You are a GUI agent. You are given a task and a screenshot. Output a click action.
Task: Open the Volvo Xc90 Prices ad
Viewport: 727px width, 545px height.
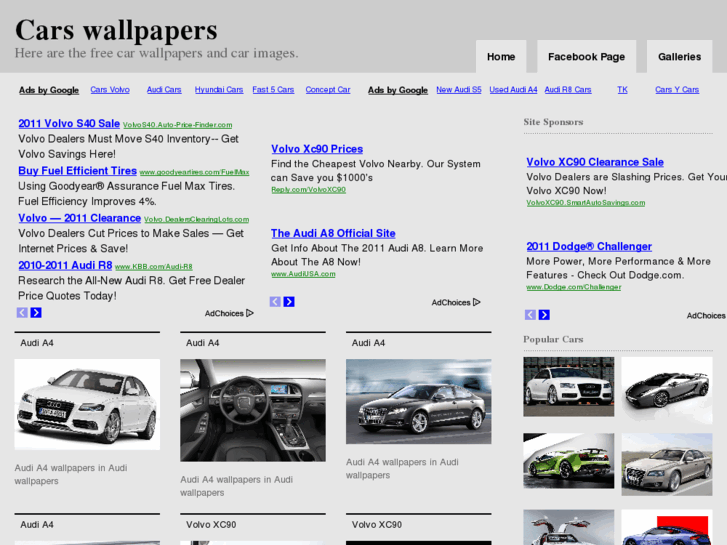tap(317, 149)
